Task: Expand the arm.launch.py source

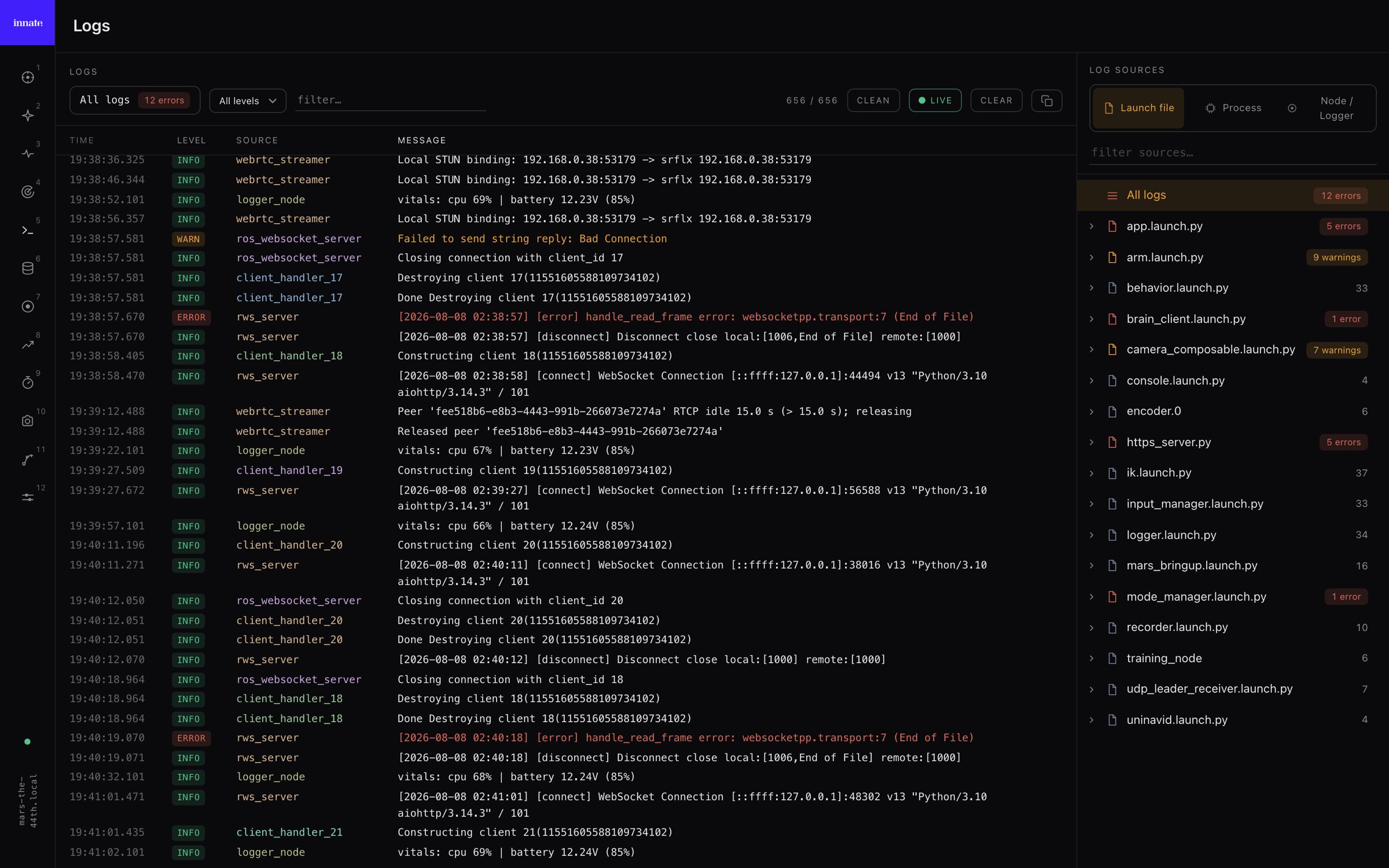Action: (x=1092, y=258)
